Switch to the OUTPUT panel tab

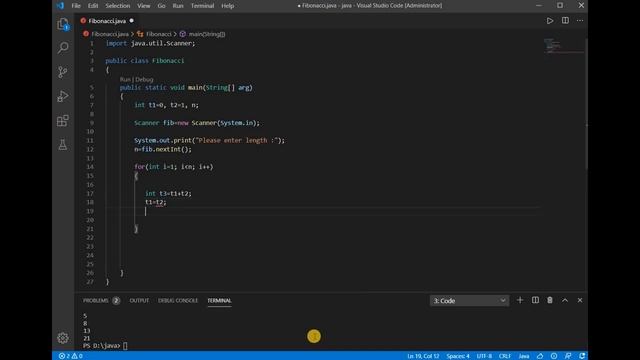pos(139,301)
